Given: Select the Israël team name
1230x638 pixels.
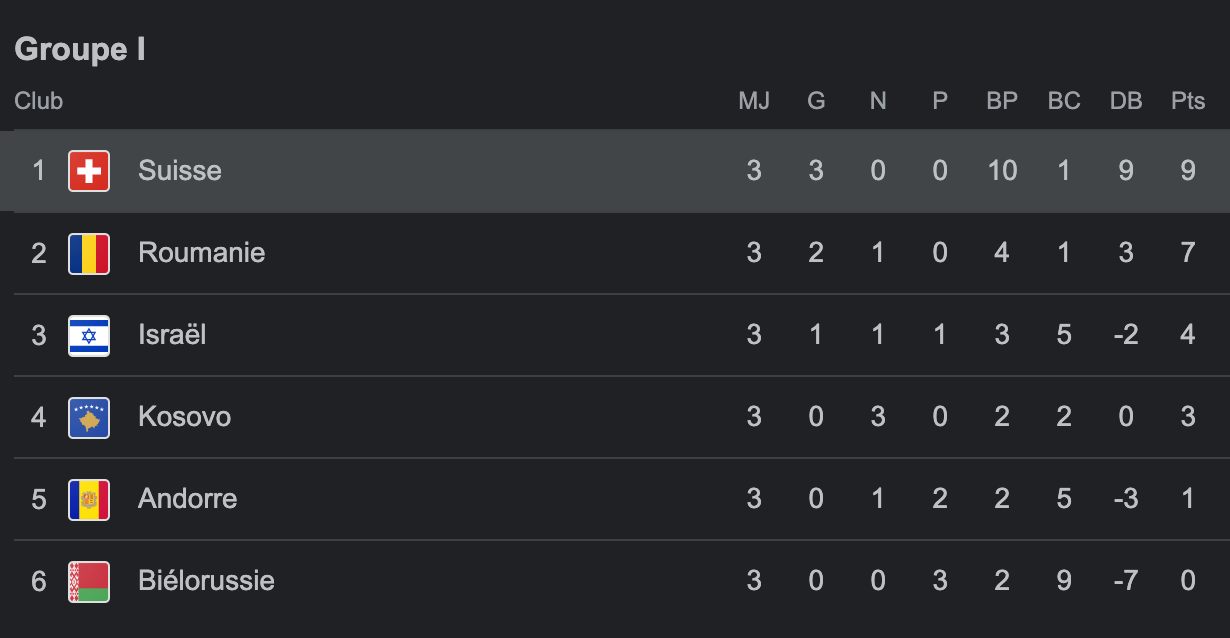Looking at the screenshot, I should (172, 335).
